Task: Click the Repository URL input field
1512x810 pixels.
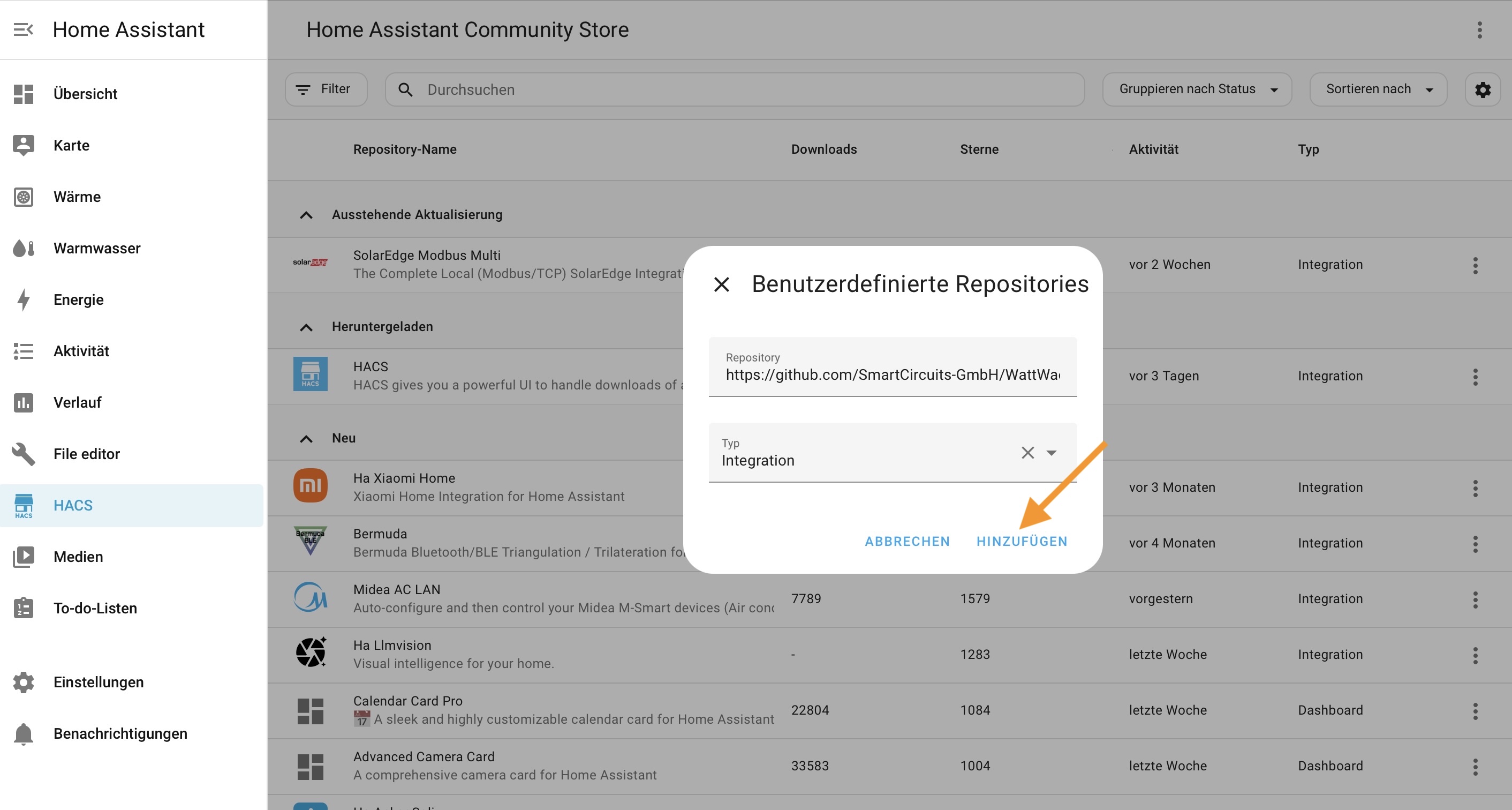Action: pos(892,374)
